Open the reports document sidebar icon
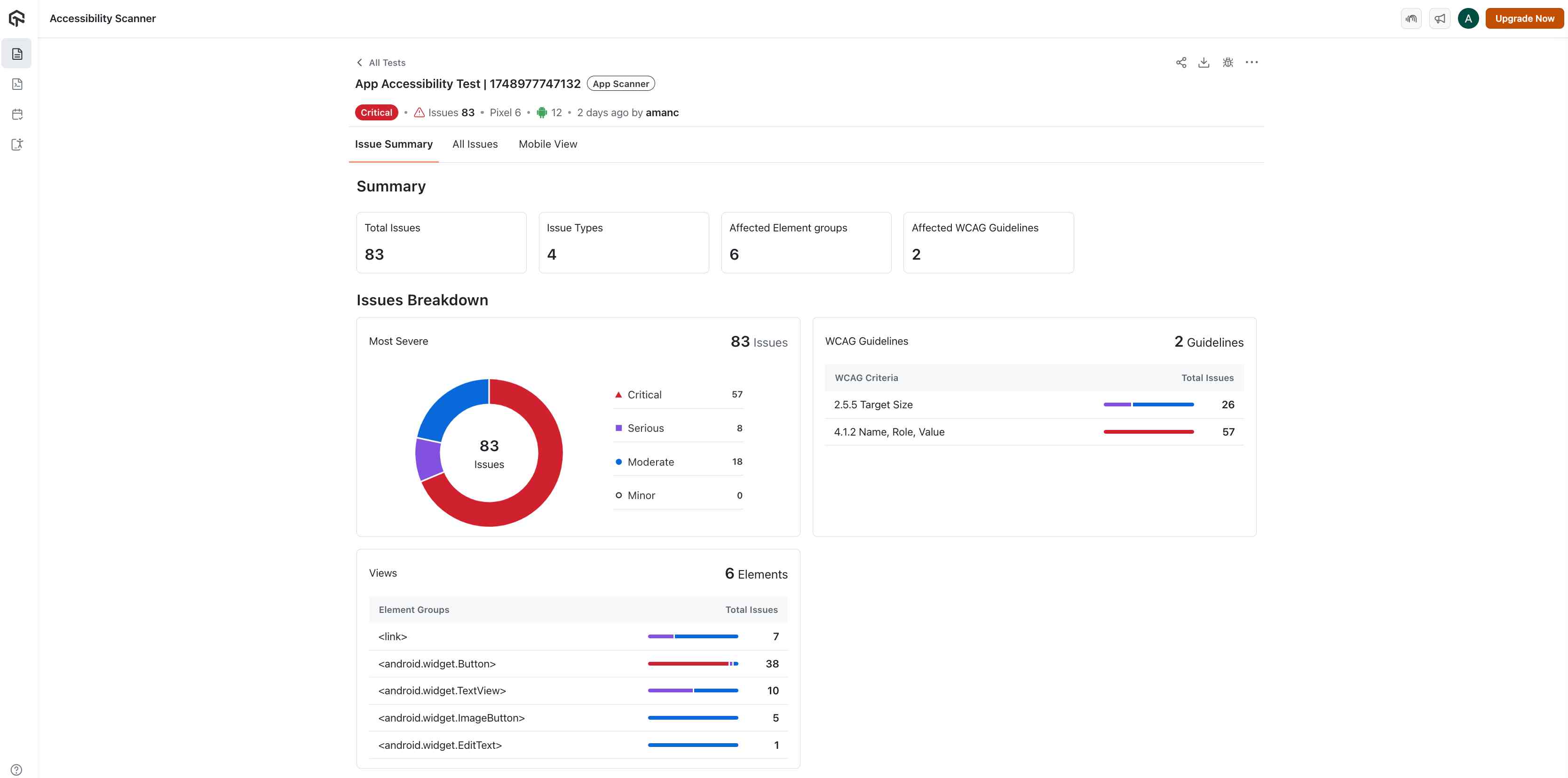Image resolution: width=1568 pixels, height=778 pixels. tap(17, 54)
